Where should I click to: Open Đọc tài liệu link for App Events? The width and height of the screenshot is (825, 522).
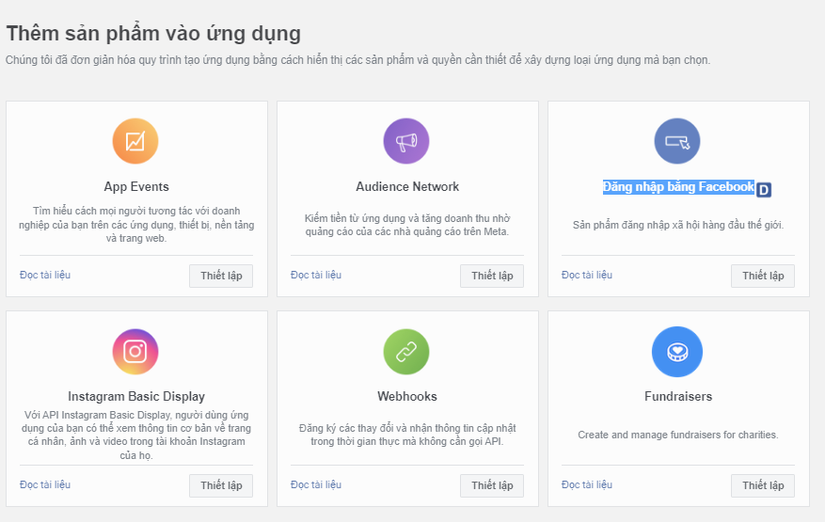(45, 275)
